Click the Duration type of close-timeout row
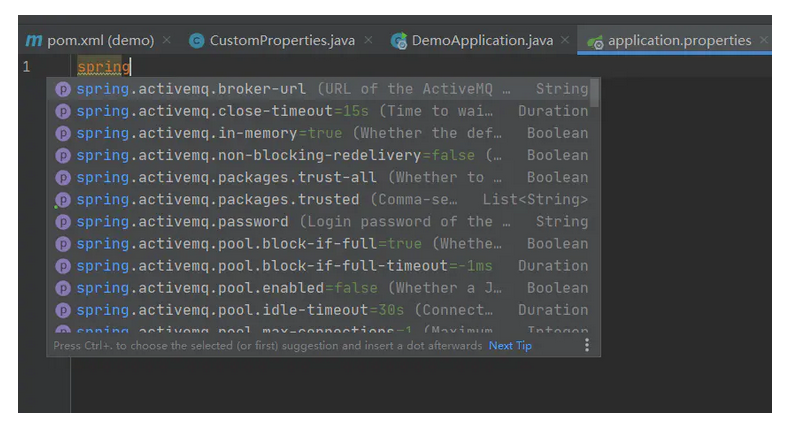786x432 pixels. click(x=553, y=111)
